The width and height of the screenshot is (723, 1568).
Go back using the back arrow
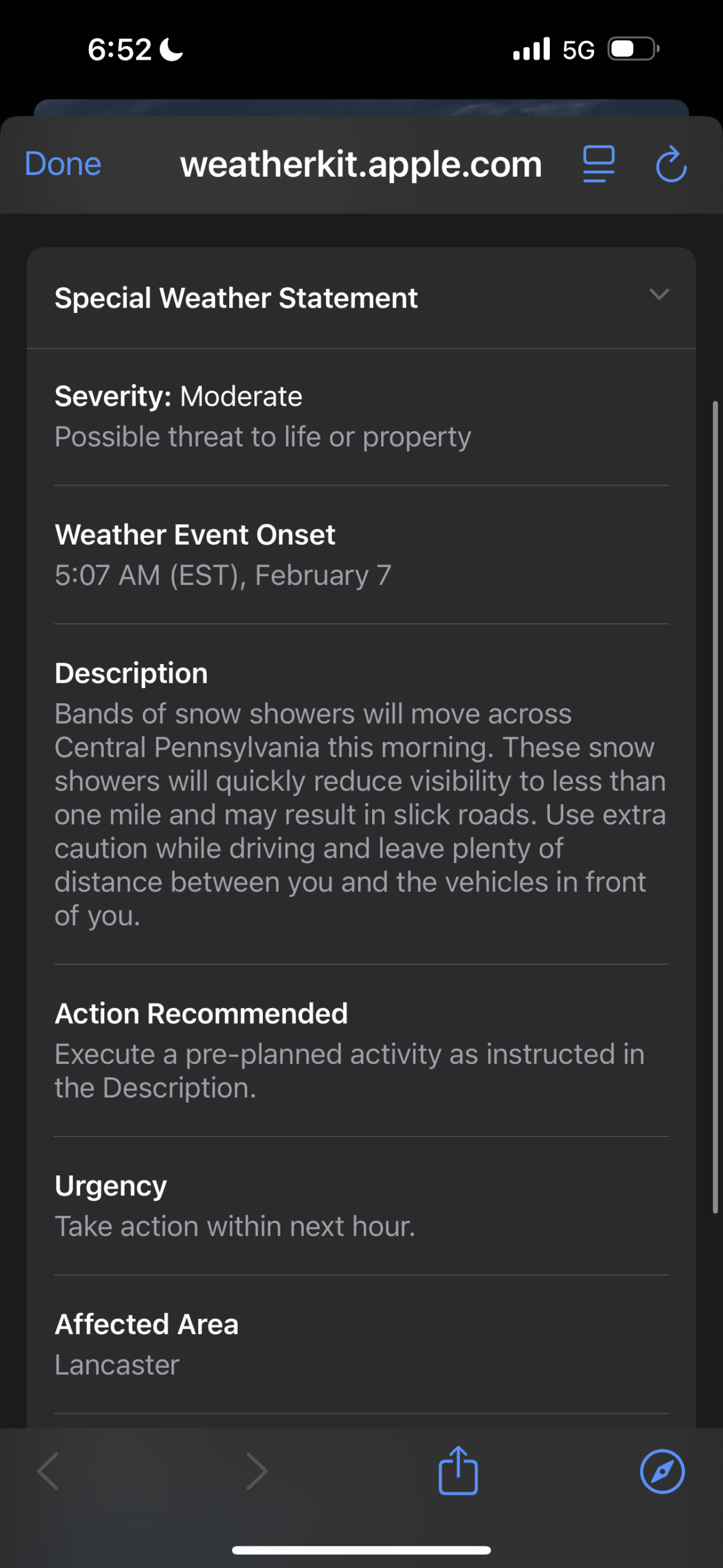click(x=48, y=1472)
